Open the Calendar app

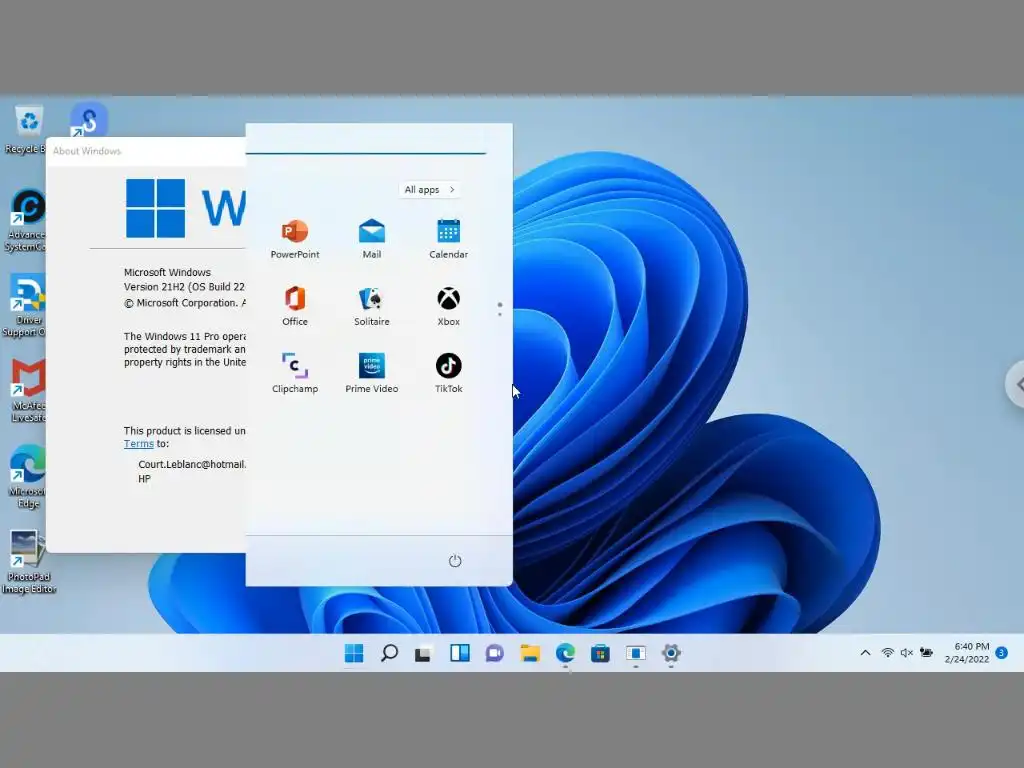[x=448, y=239]
